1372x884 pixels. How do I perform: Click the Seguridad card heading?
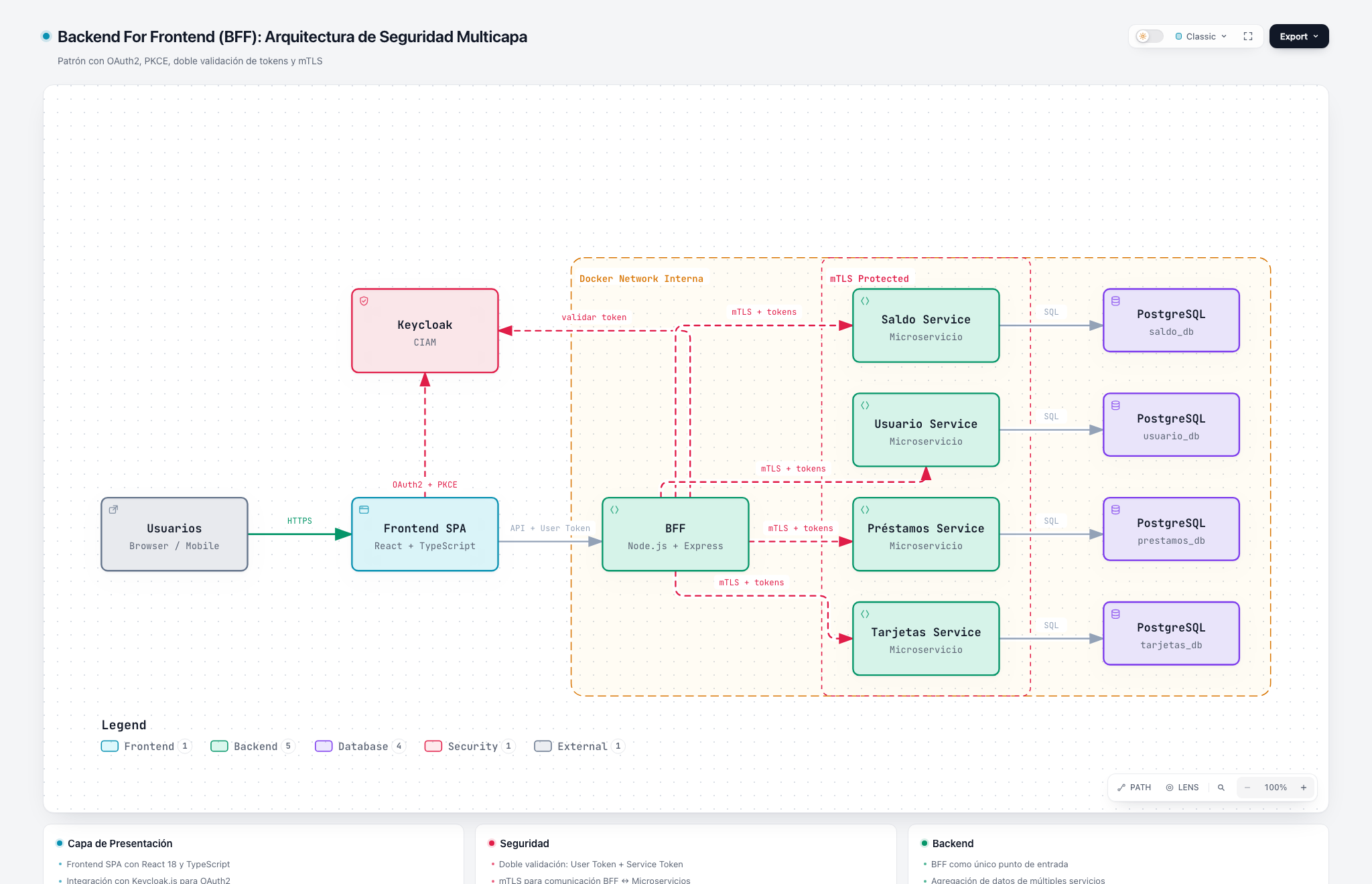pos(525,843)
